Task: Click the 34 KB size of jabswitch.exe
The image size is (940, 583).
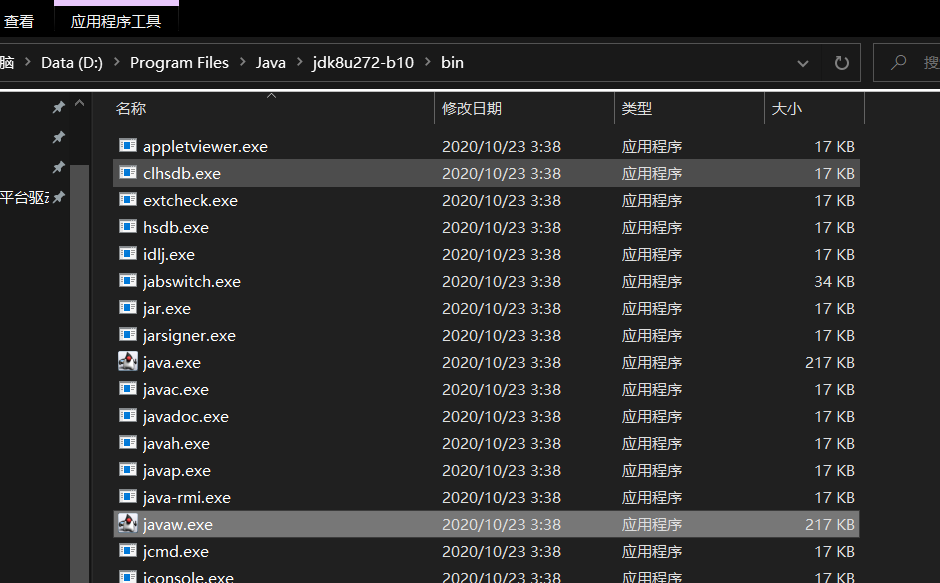Action: click(x=834, y=281)
